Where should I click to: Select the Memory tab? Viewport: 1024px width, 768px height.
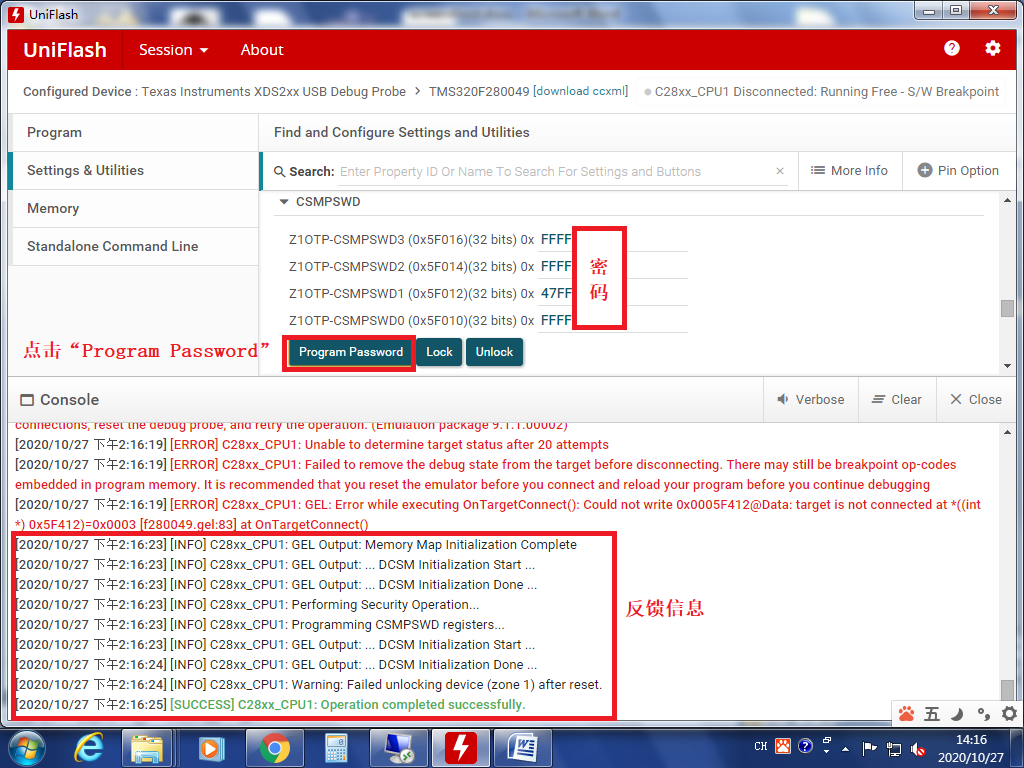pyautogui.click(x=135, y=208)
